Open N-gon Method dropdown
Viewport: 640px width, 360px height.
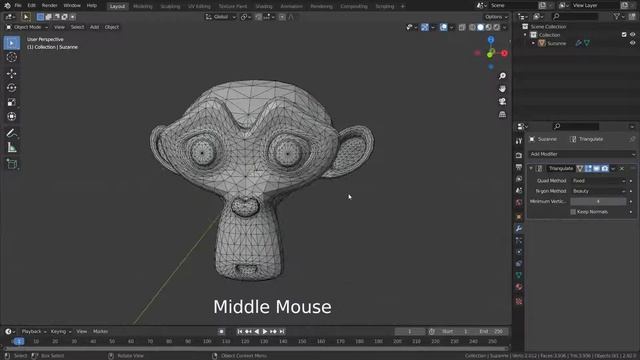[x=599, y=191]
